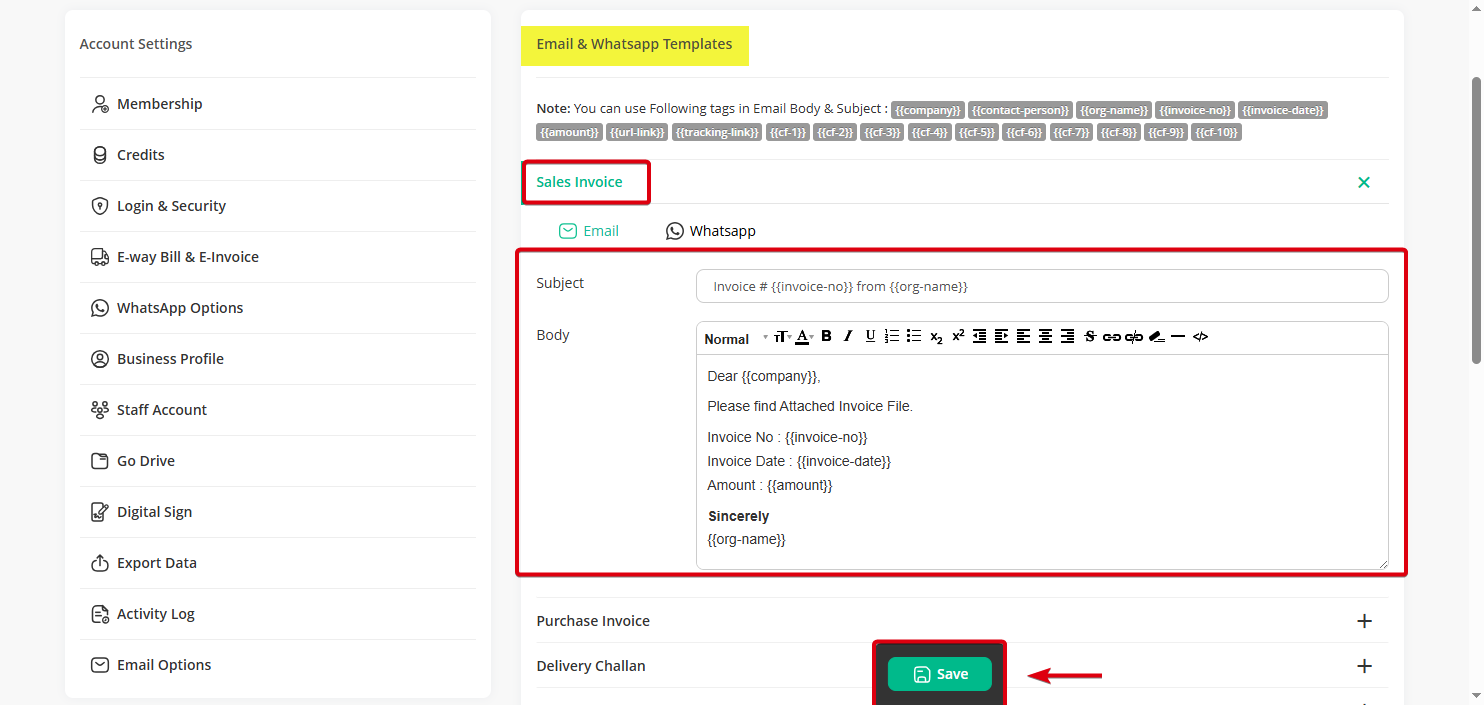Click the Export Data upload icon

(x=99, y=563)
